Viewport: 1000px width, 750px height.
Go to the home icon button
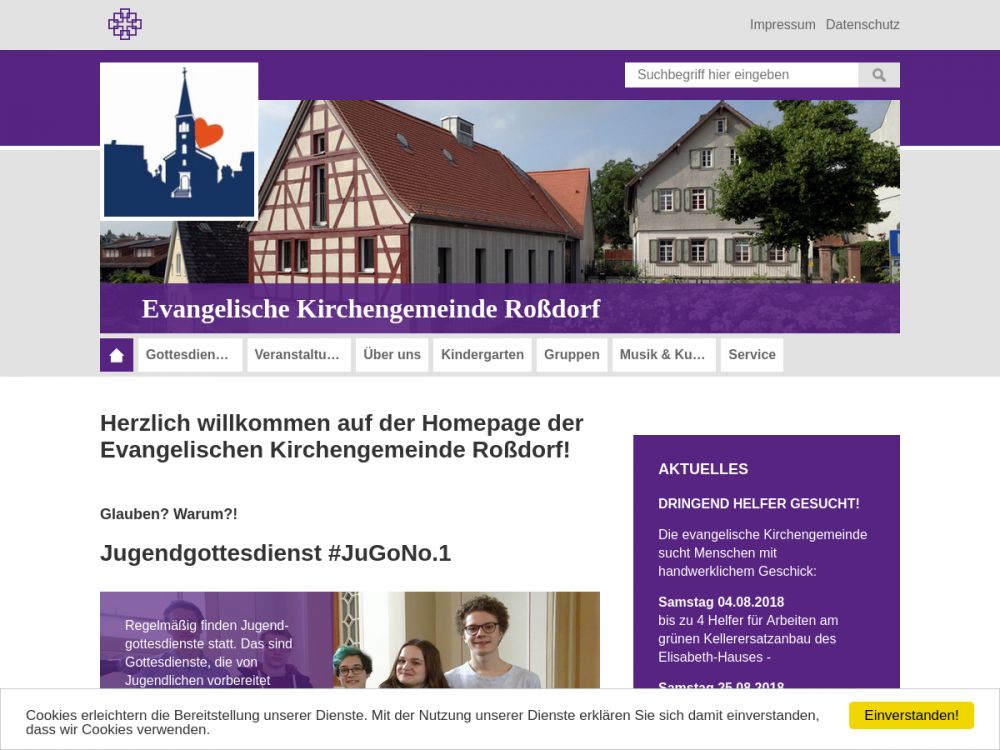coord(116,355)
